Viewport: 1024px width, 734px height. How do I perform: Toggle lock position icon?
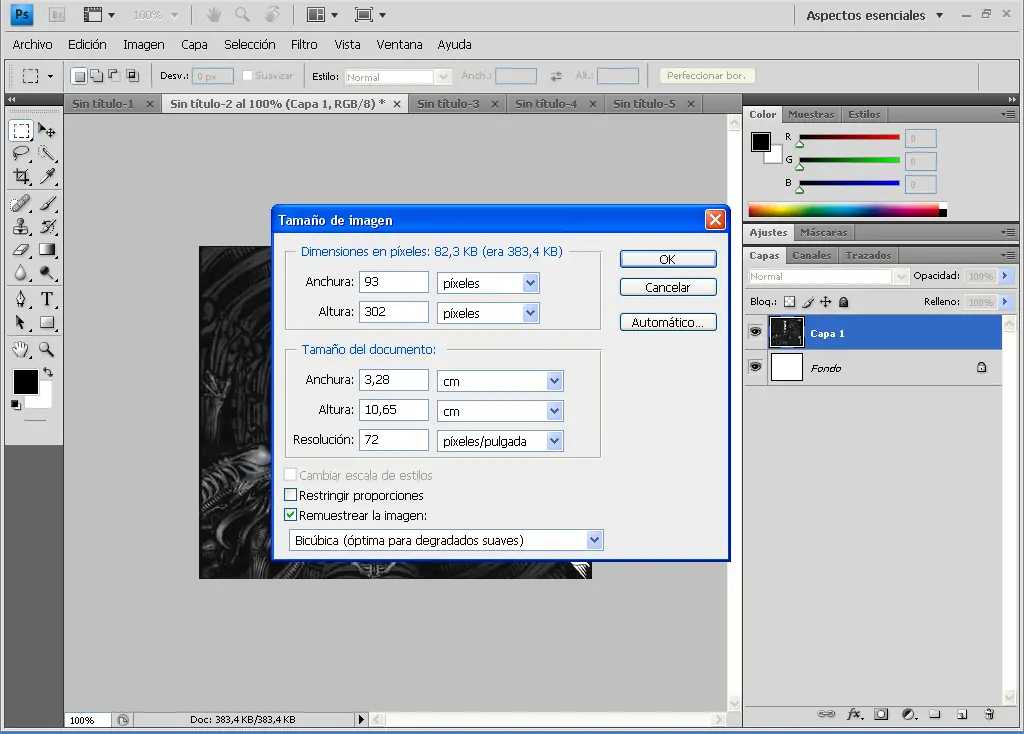[x=825, y=302]
